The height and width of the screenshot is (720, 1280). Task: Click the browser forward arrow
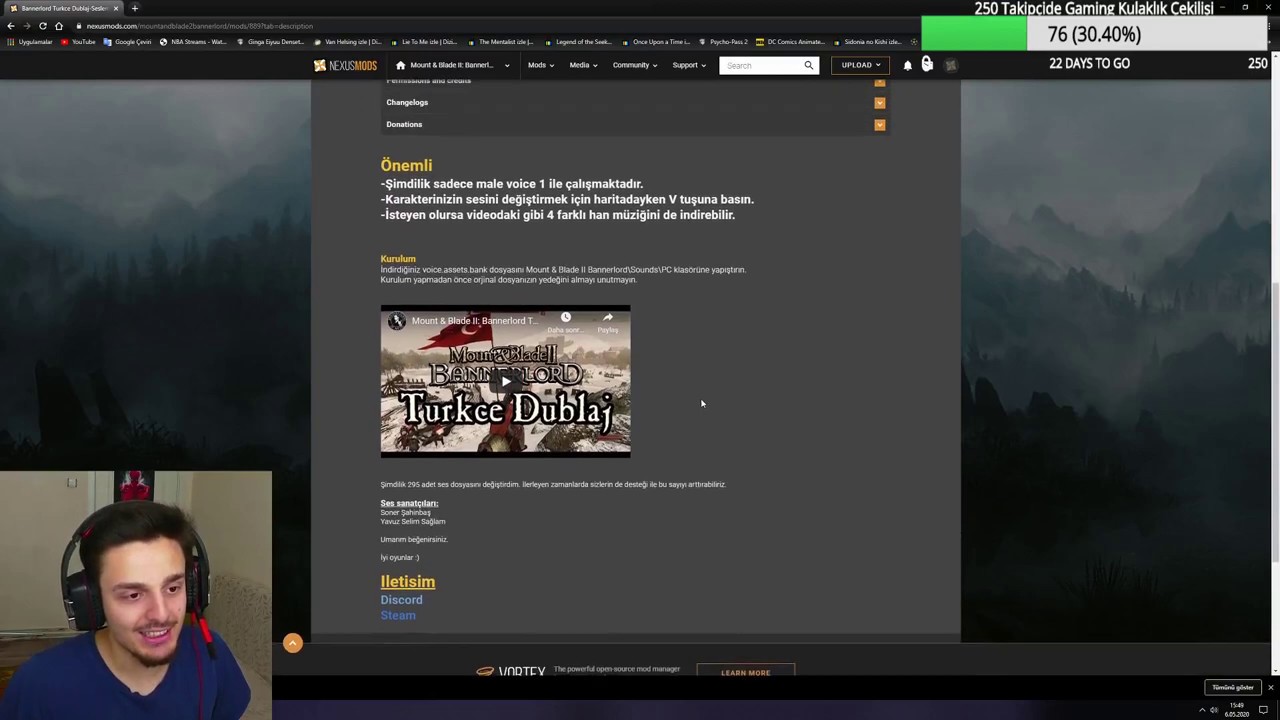pyautogui.click(x=27, y=26)
